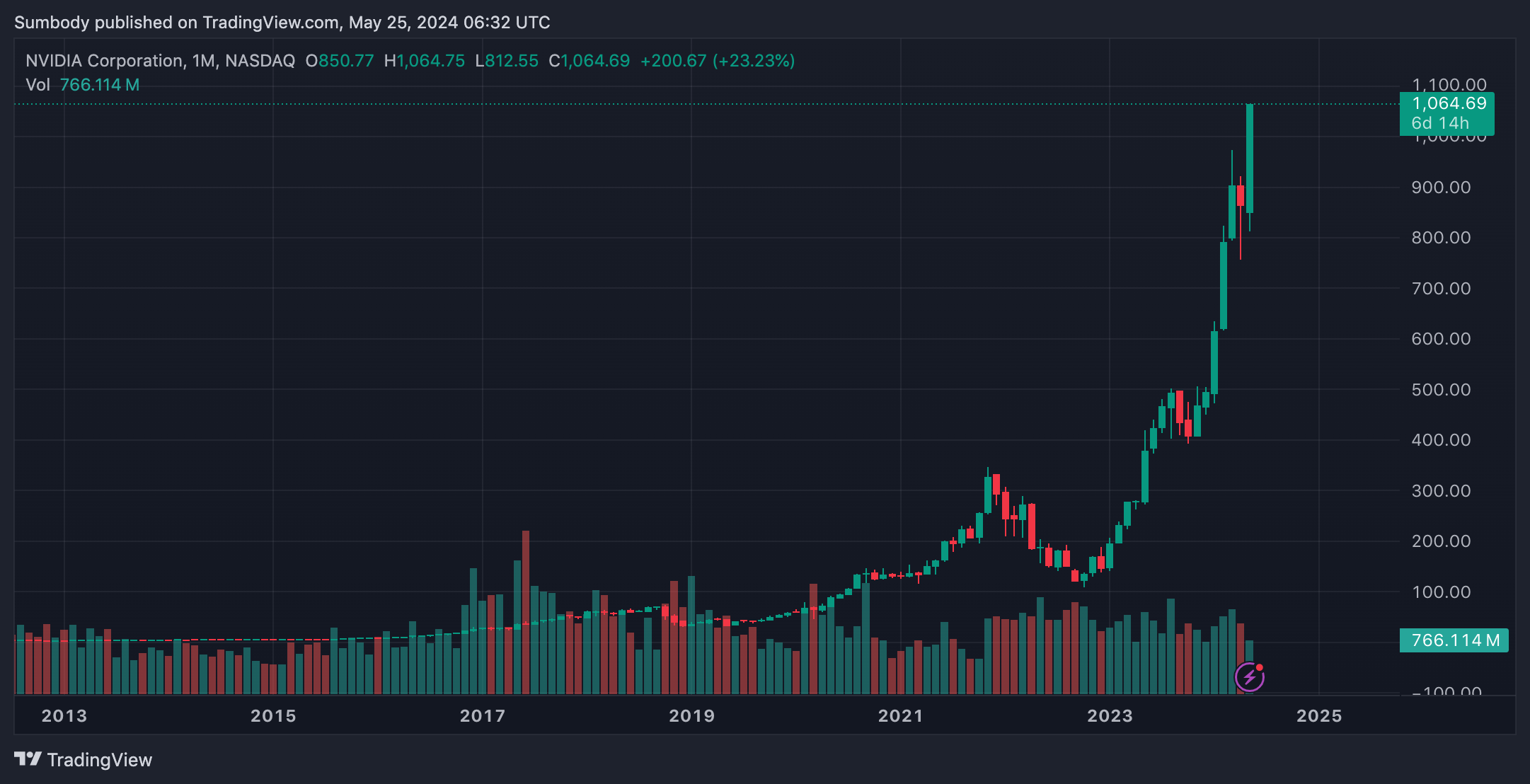The image size is (1530, 784).
Task: Click the open value O850.77
Action: pos(340,61)
